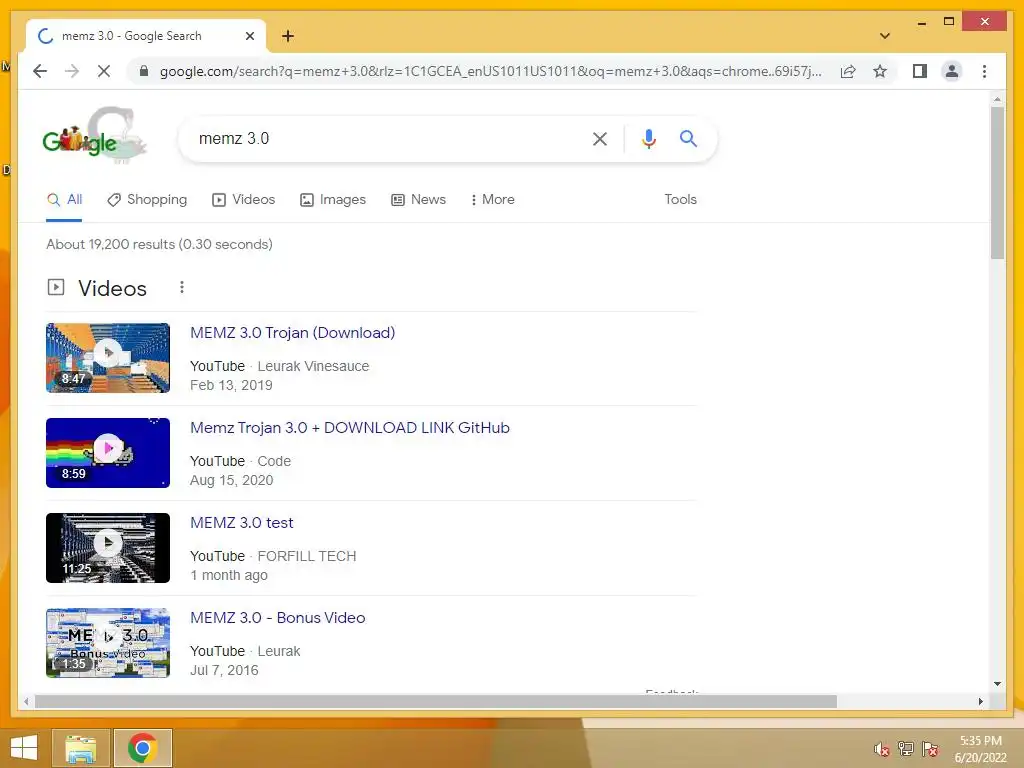Open the Action Center flag icon
1024x768 pixels.
[930, 749]
